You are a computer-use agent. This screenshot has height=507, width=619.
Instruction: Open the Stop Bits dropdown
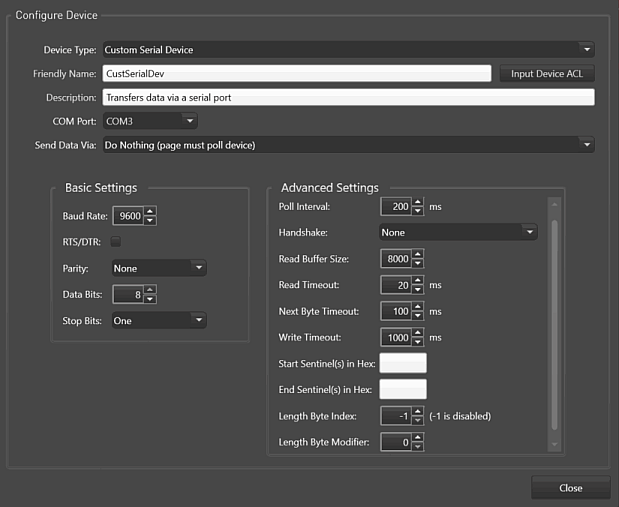click(x=159, y=321)
